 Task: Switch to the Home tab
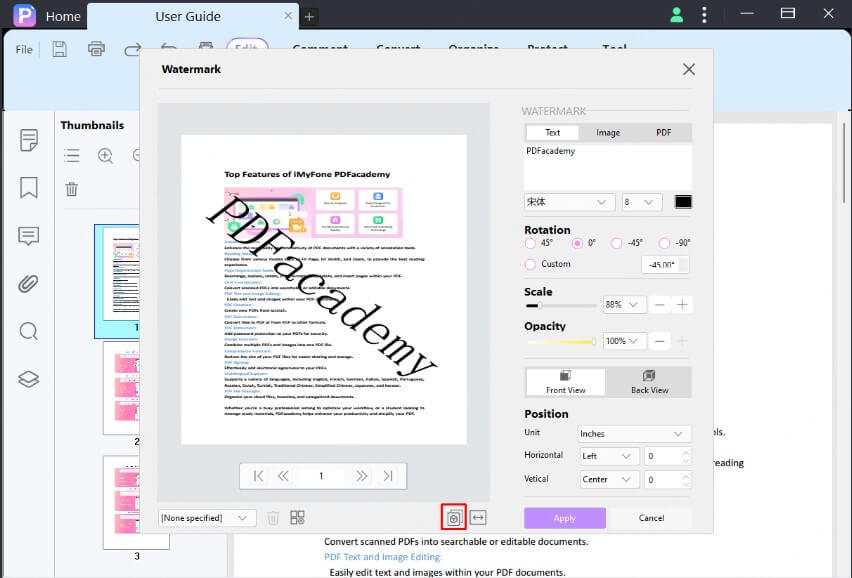[63, 17]
